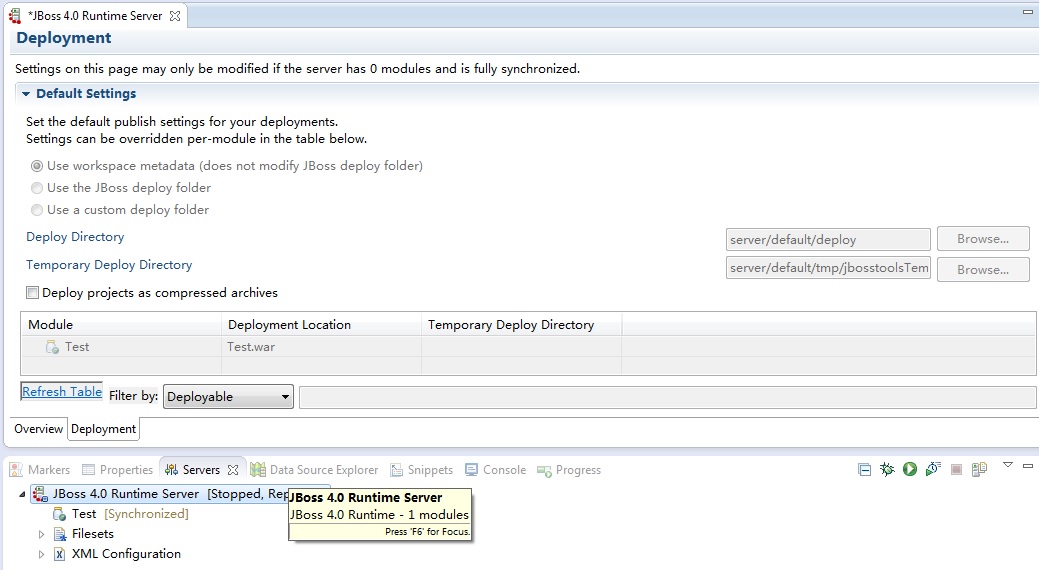Click the XML Configuration node icon
This screenshot has width=1039, height=570.
pyautogui.click(x=60, y=554)
